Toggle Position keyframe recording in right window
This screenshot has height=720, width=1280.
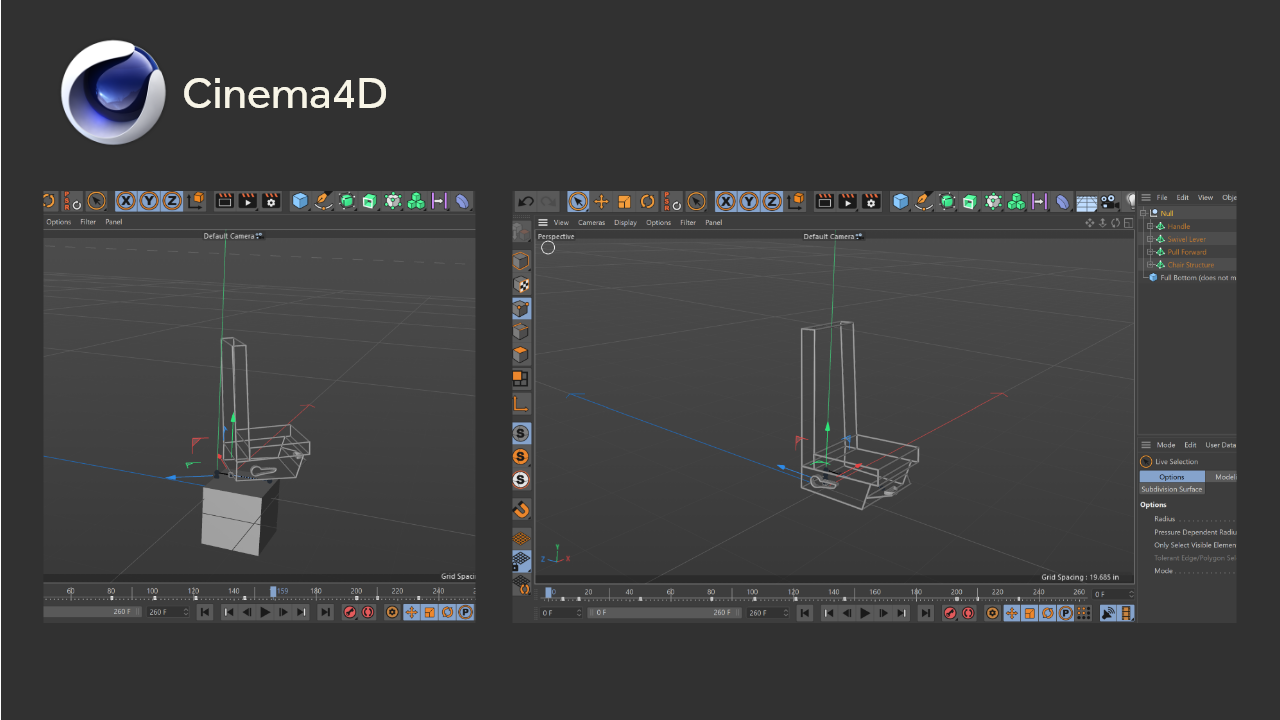[1012, 613]
